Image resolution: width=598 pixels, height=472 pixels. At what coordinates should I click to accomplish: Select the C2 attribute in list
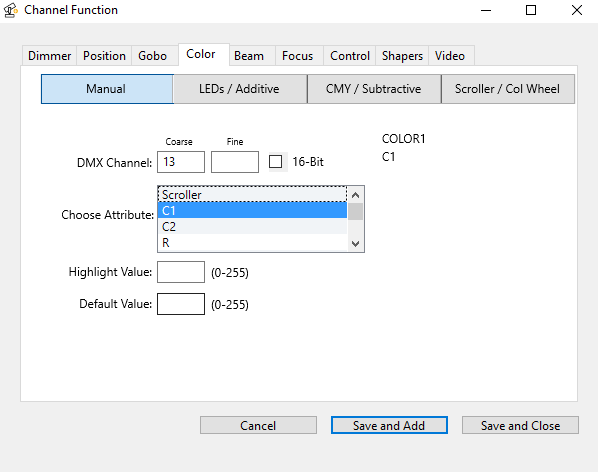252,226
